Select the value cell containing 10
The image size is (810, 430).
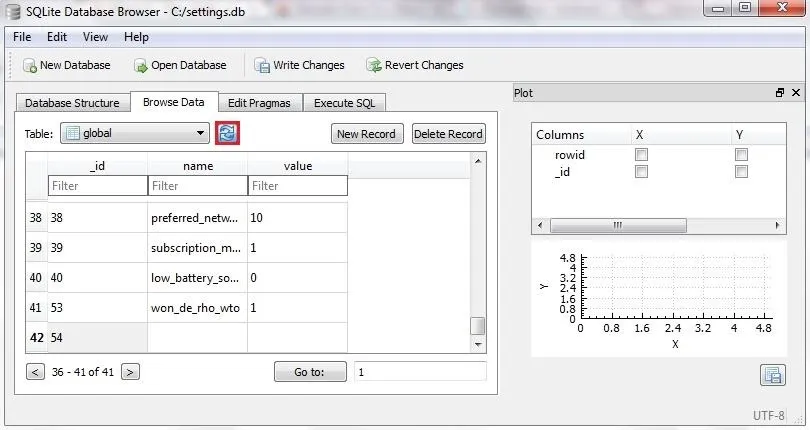[x=298, y=218]
